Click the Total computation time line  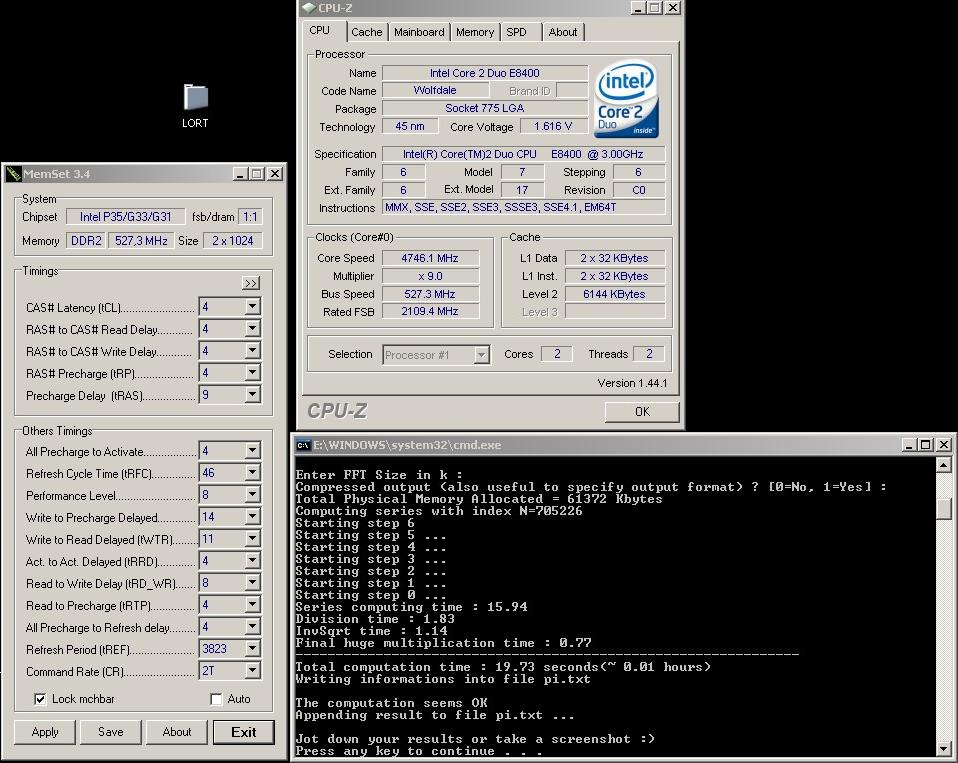click(x=503, y=666)
